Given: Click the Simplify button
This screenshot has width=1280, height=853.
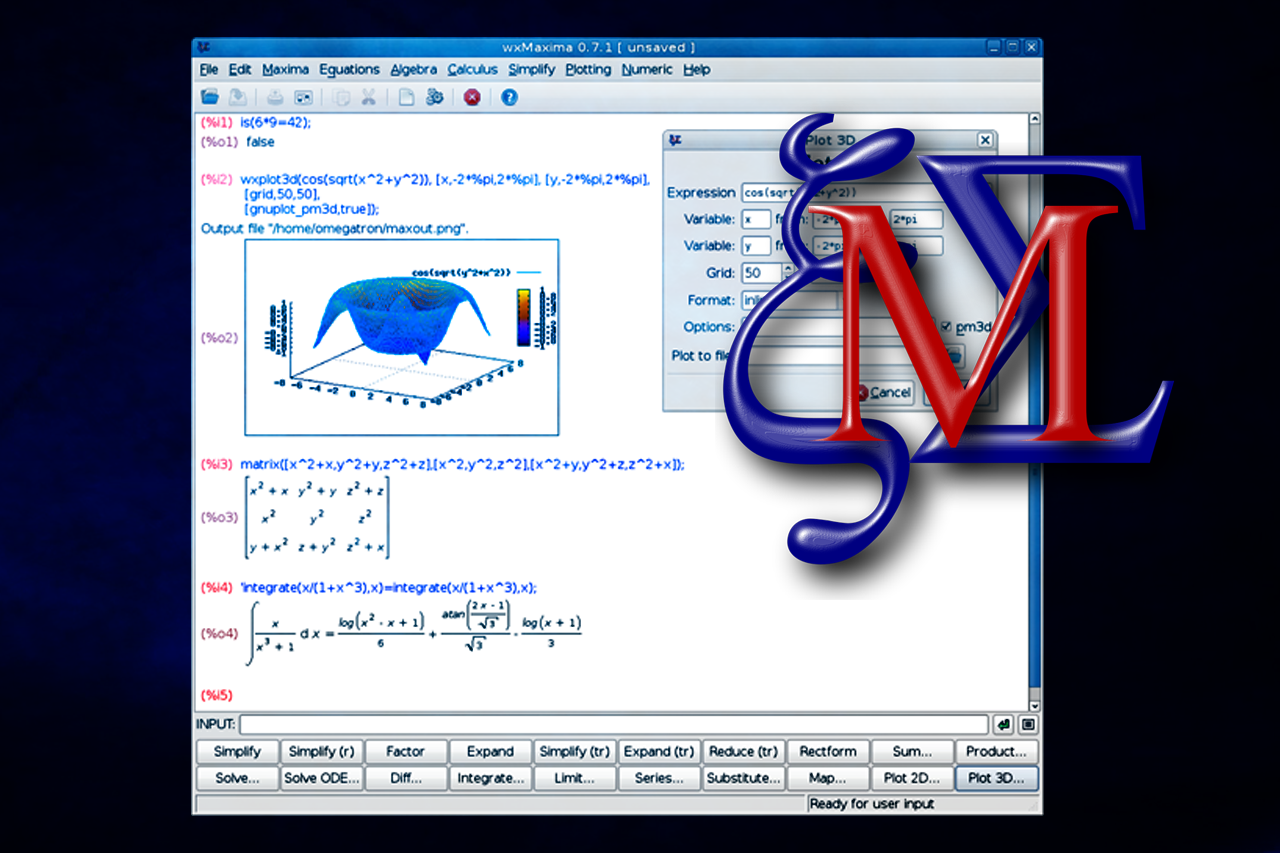Looking at the screenshot, I should click(238, 752).
